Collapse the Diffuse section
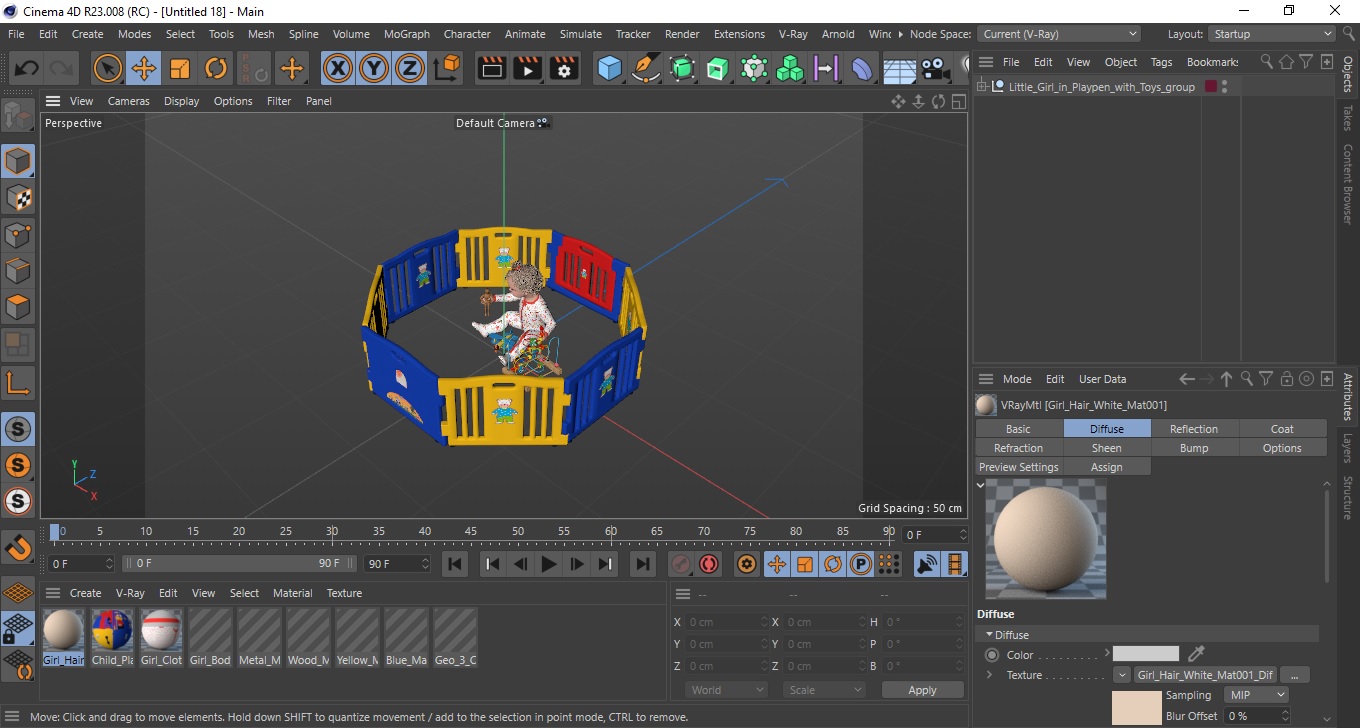This screenshot has height=728, width=1360. coord(989,635)
